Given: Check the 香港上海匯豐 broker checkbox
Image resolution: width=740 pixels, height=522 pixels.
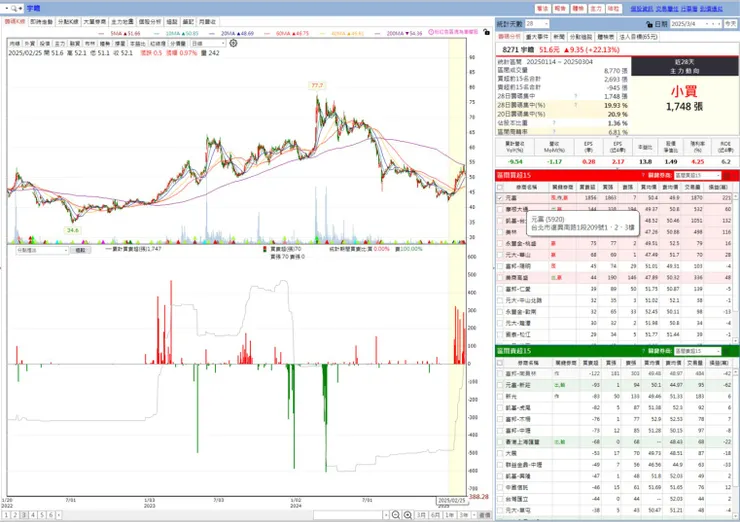Looking at the screenshot, I should tap(500, 442).
